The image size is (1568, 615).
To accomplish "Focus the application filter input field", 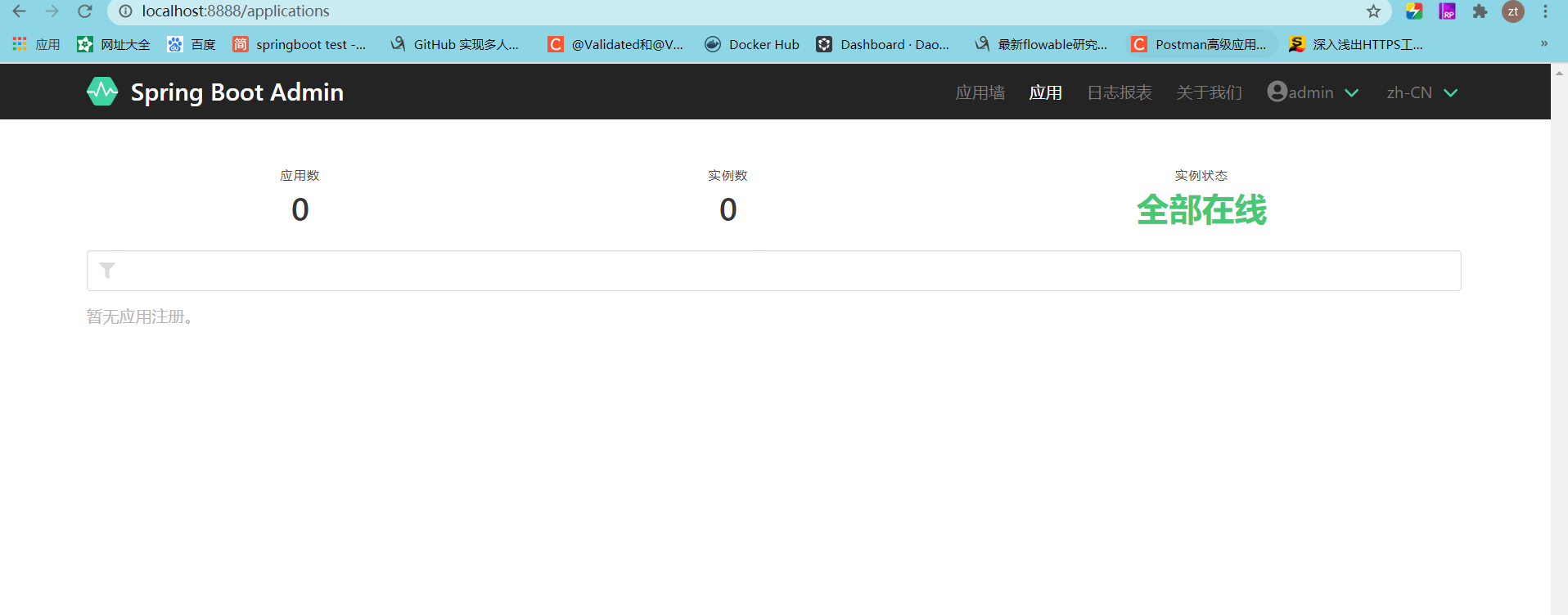I will click(x=773, y=271).
